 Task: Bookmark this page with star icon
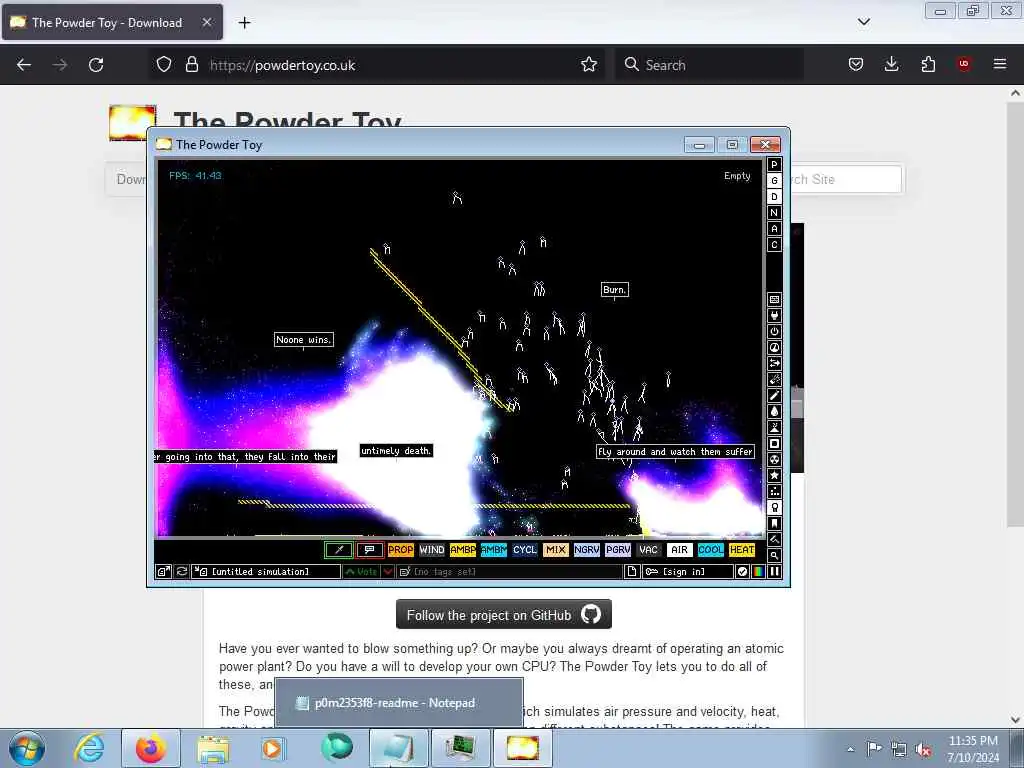(x=589, y=64)
